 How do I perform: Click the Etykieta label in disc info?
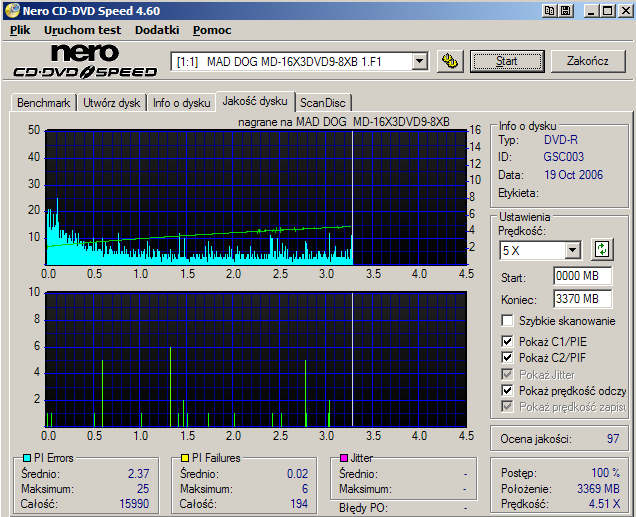coord(518,193)
